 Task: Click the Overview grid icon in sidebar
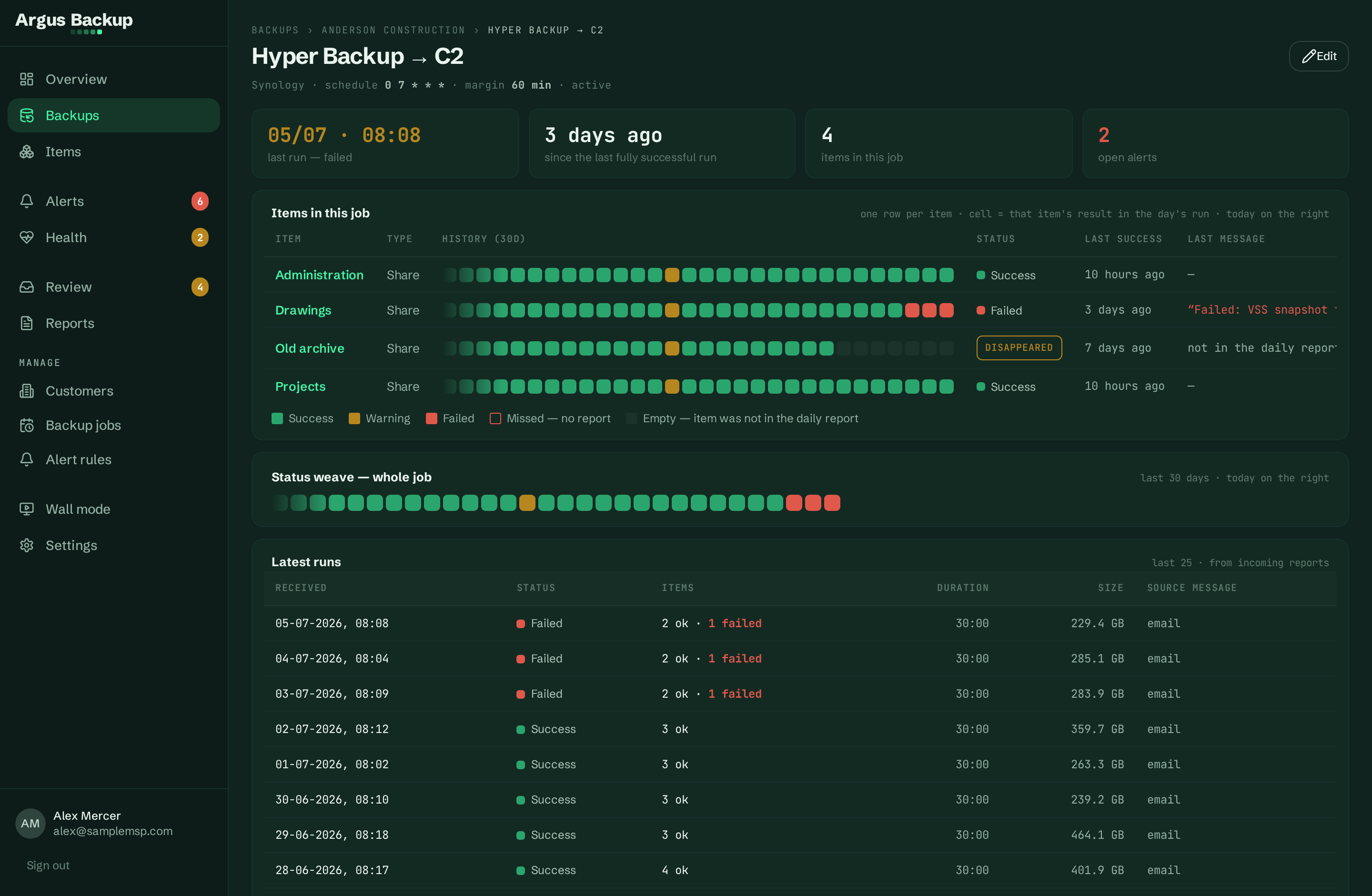27,79
